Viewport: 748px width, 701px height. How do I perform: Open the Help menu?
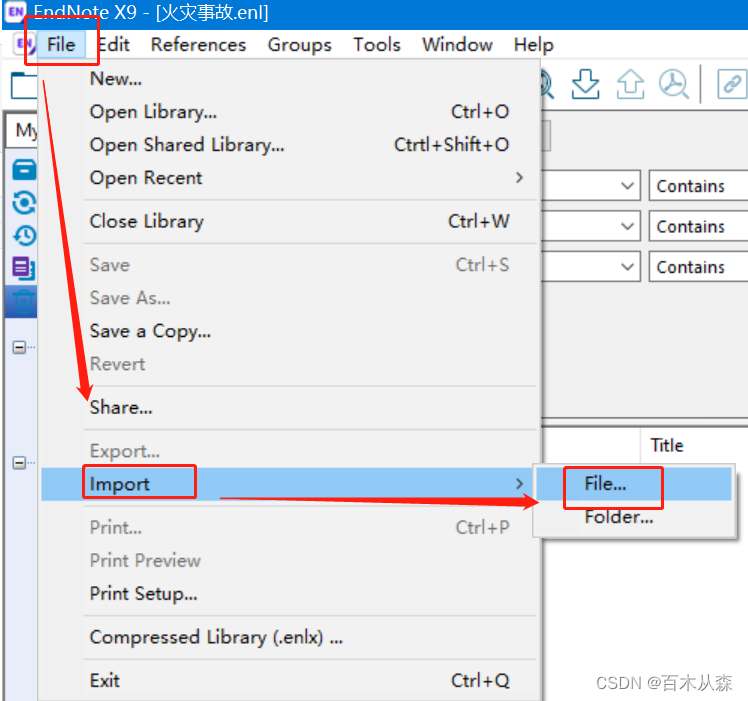coord(533,45)
